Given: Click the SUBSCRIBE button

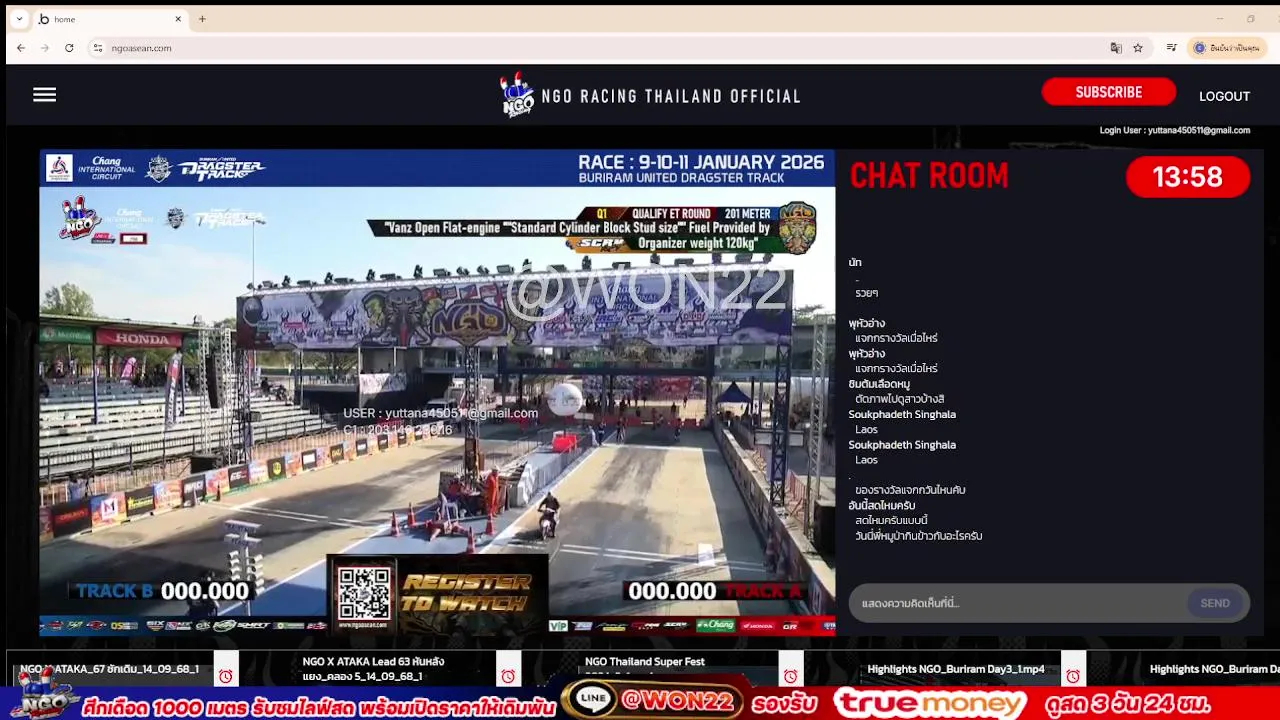Looking at the screenshot, I should (1108, 92).
